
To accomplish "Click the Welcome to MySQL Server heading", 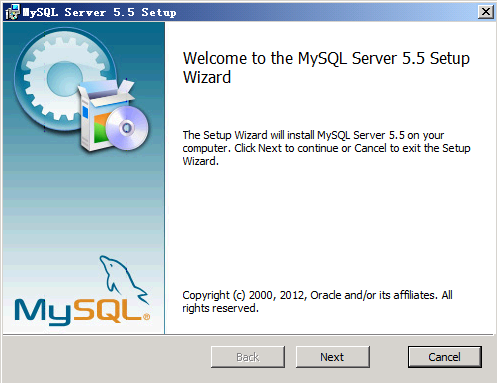I will click(326, 68).
